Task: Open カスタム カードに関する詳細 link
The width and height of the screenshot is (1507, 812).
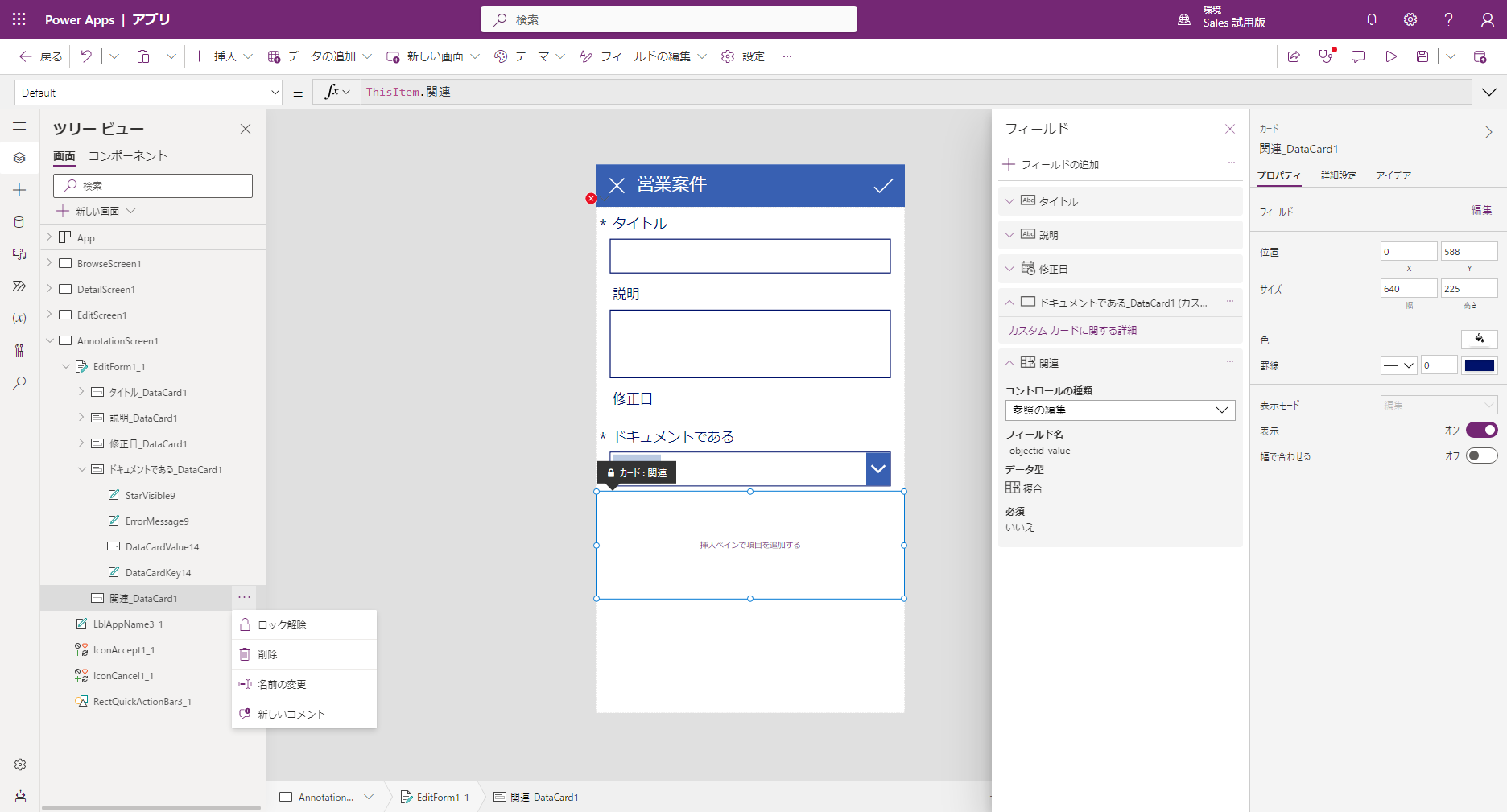Action: [1072, 331]
